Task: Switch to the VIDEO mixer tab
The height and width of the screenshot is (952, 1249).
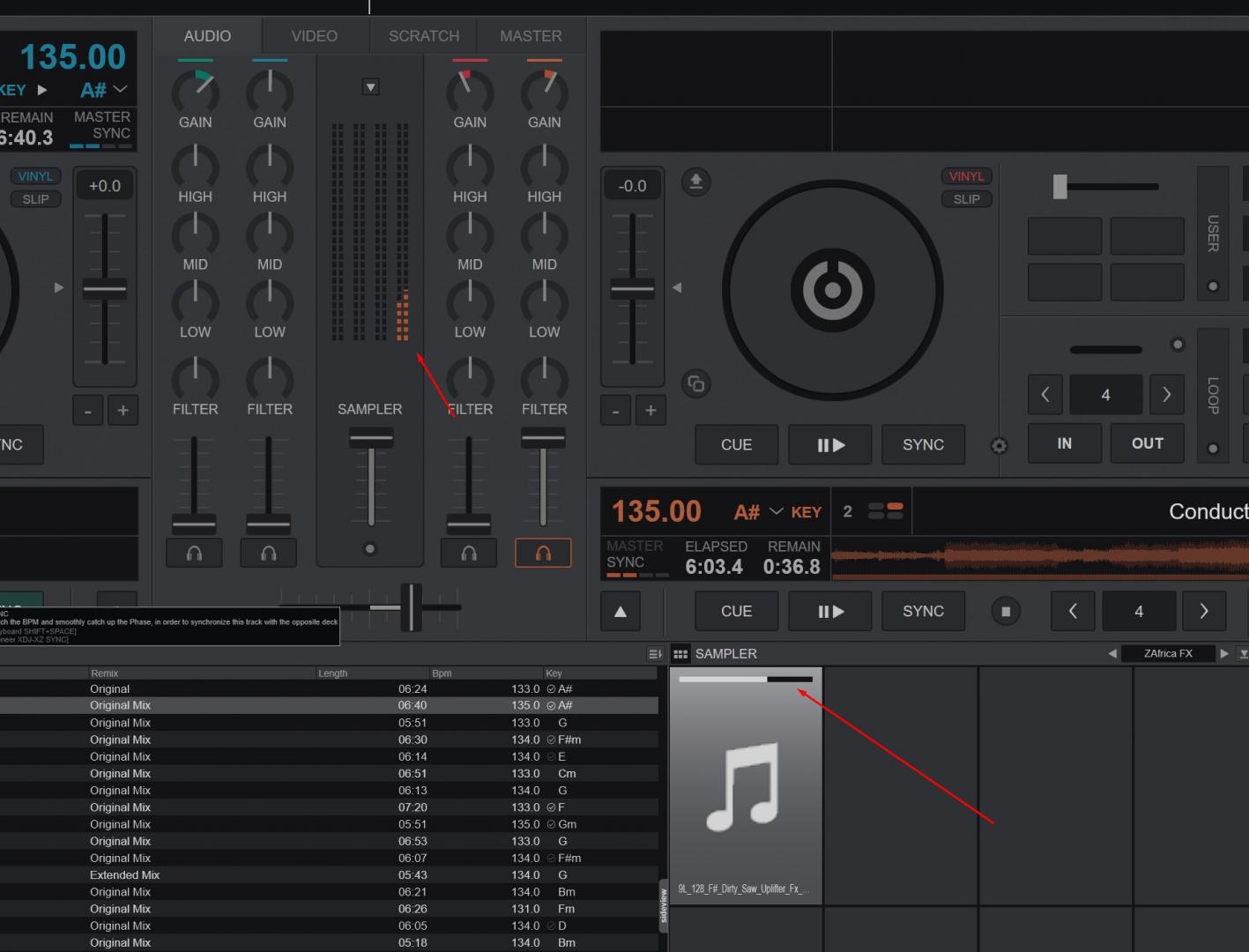Action: click(x=314, y=36)
